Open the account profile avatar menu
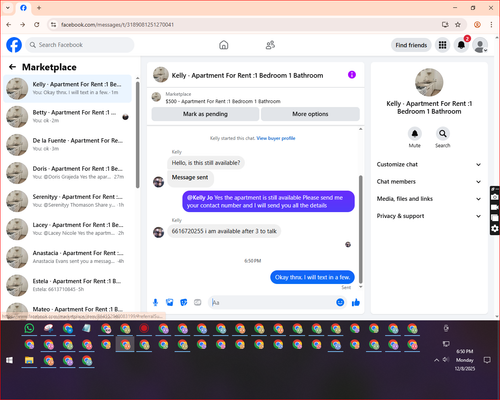Image resolution: width=500 pixels, height=400 pixels. 480,46
